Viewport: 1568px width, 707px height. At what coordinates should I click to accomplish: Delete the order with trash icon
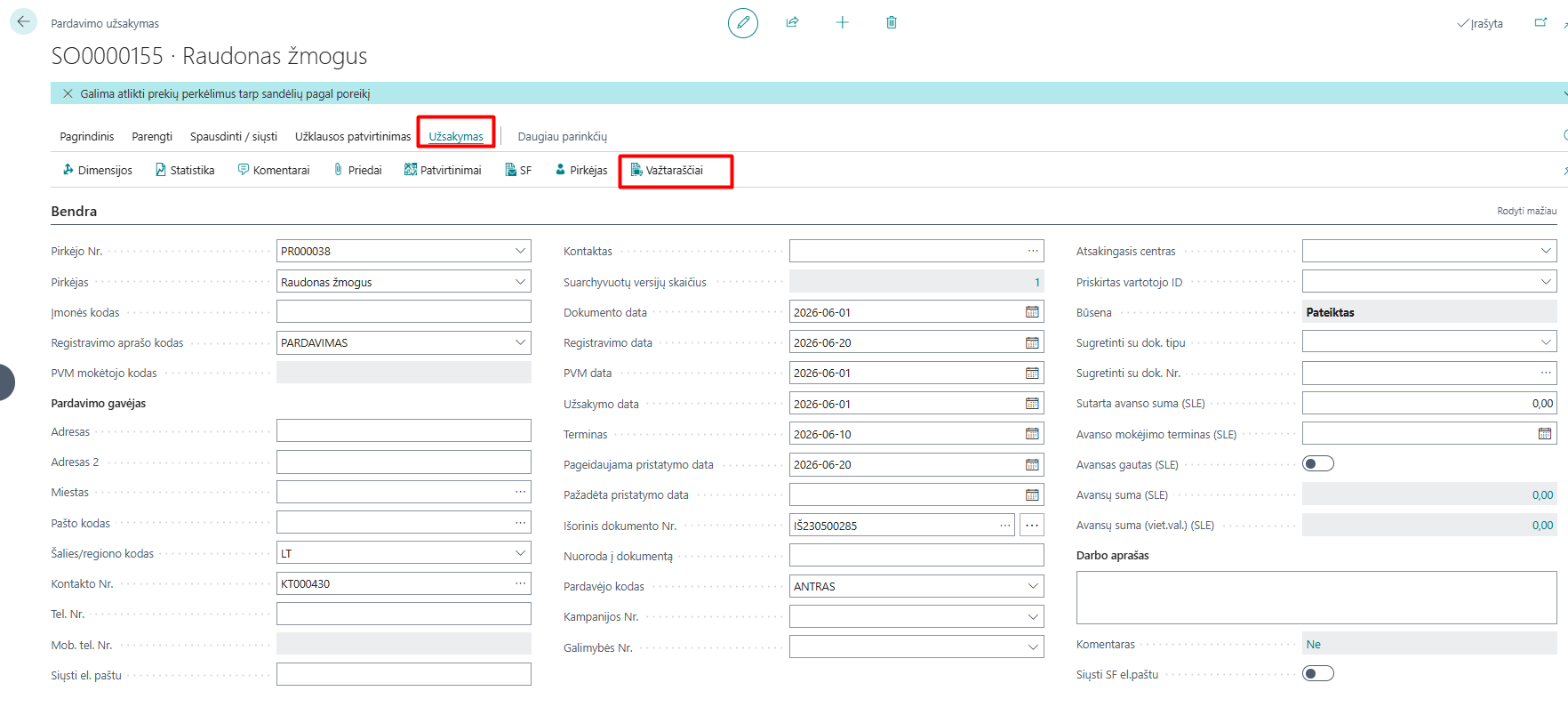pyautogui.click(x=892, y=22)
